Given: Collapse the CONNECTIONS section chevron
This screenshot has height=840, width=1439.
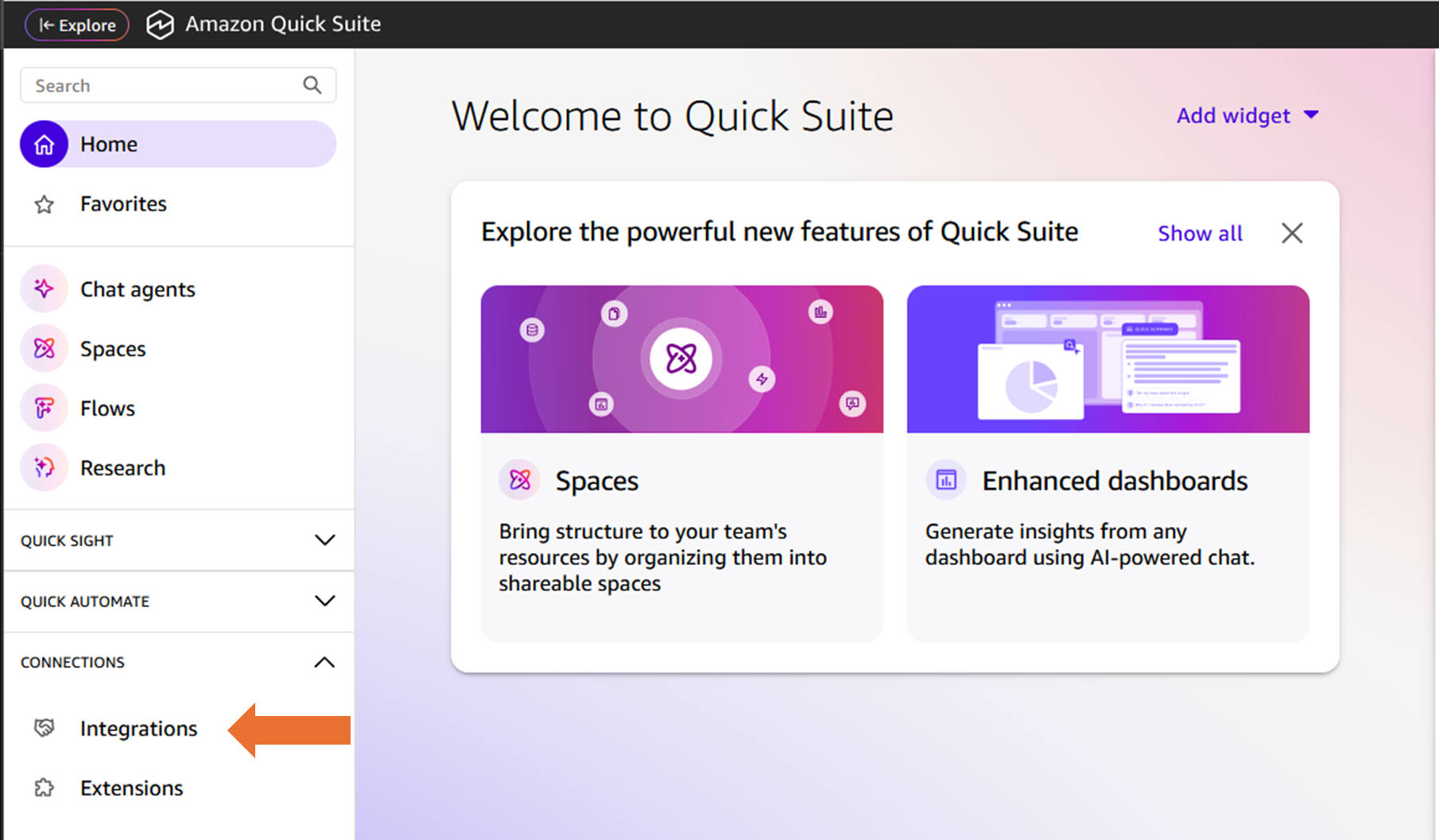Looking at the screenshot, I should [x=324, y=662].
